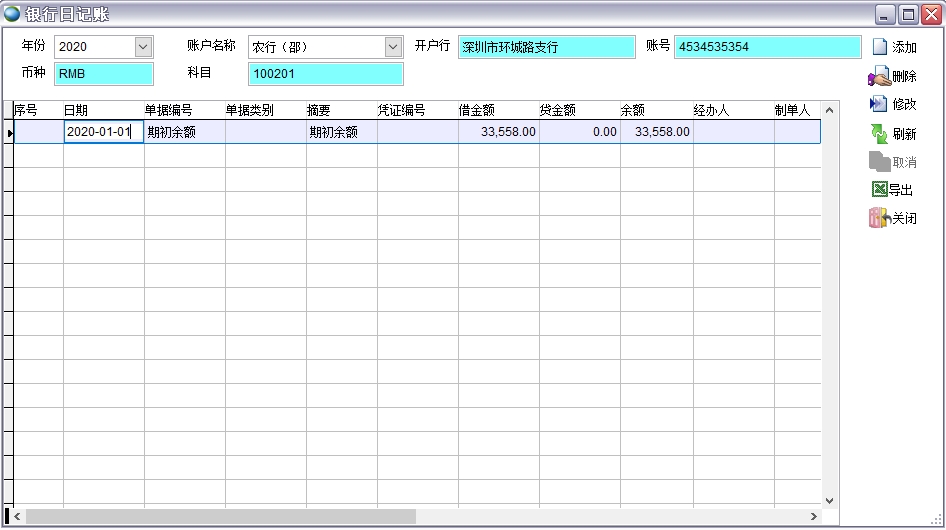Click the 关闭 (Close) door icon

click(879, 218)
